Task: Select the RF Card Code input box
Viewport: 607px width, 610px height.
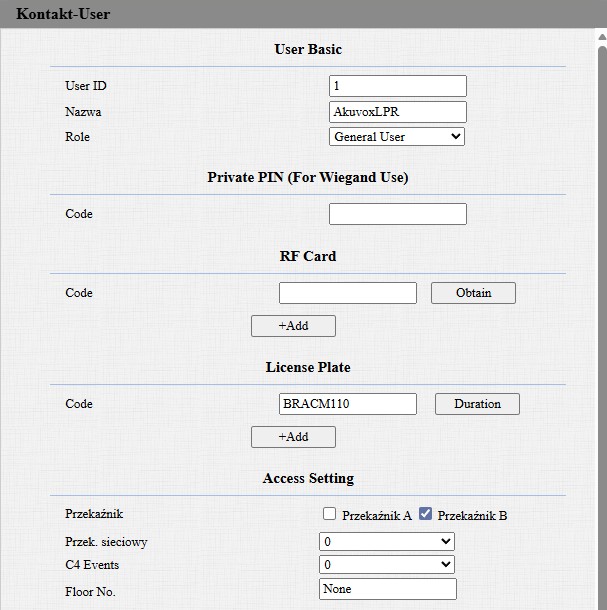Action: coord(347,293)
